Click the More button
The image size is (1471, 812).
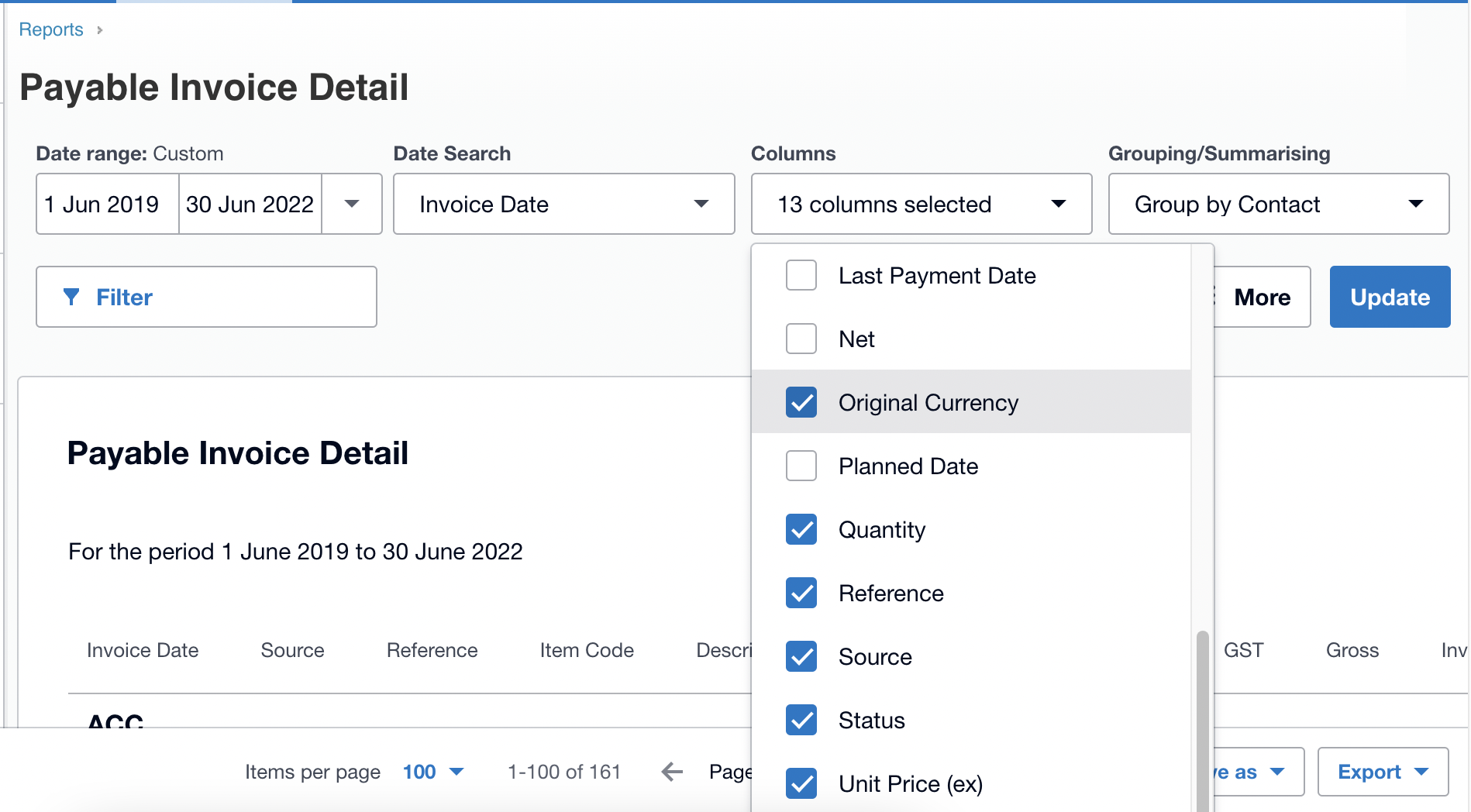[1261, 297]
